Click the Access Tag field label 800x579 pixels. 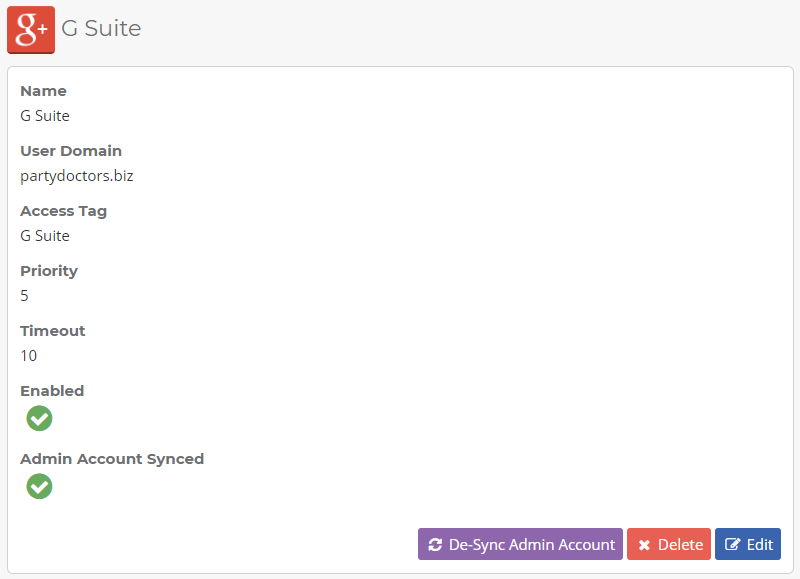pyautogui.click(x=63, y=211)
